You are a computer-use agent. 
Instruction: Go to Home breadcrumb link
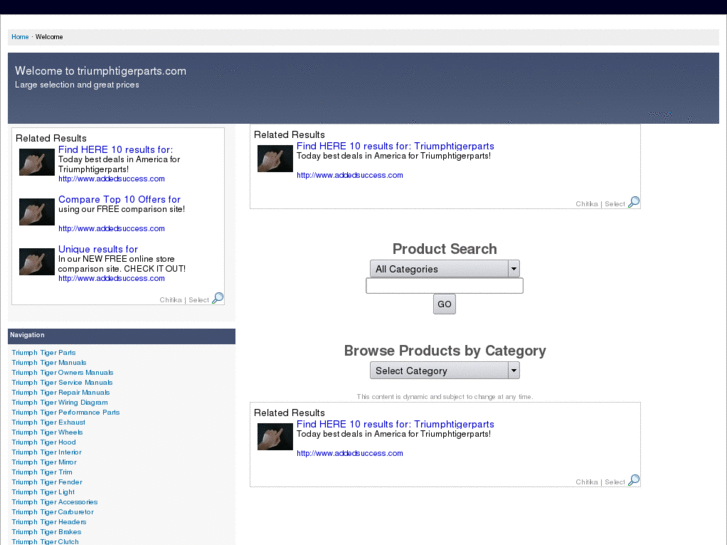point(20,37)
